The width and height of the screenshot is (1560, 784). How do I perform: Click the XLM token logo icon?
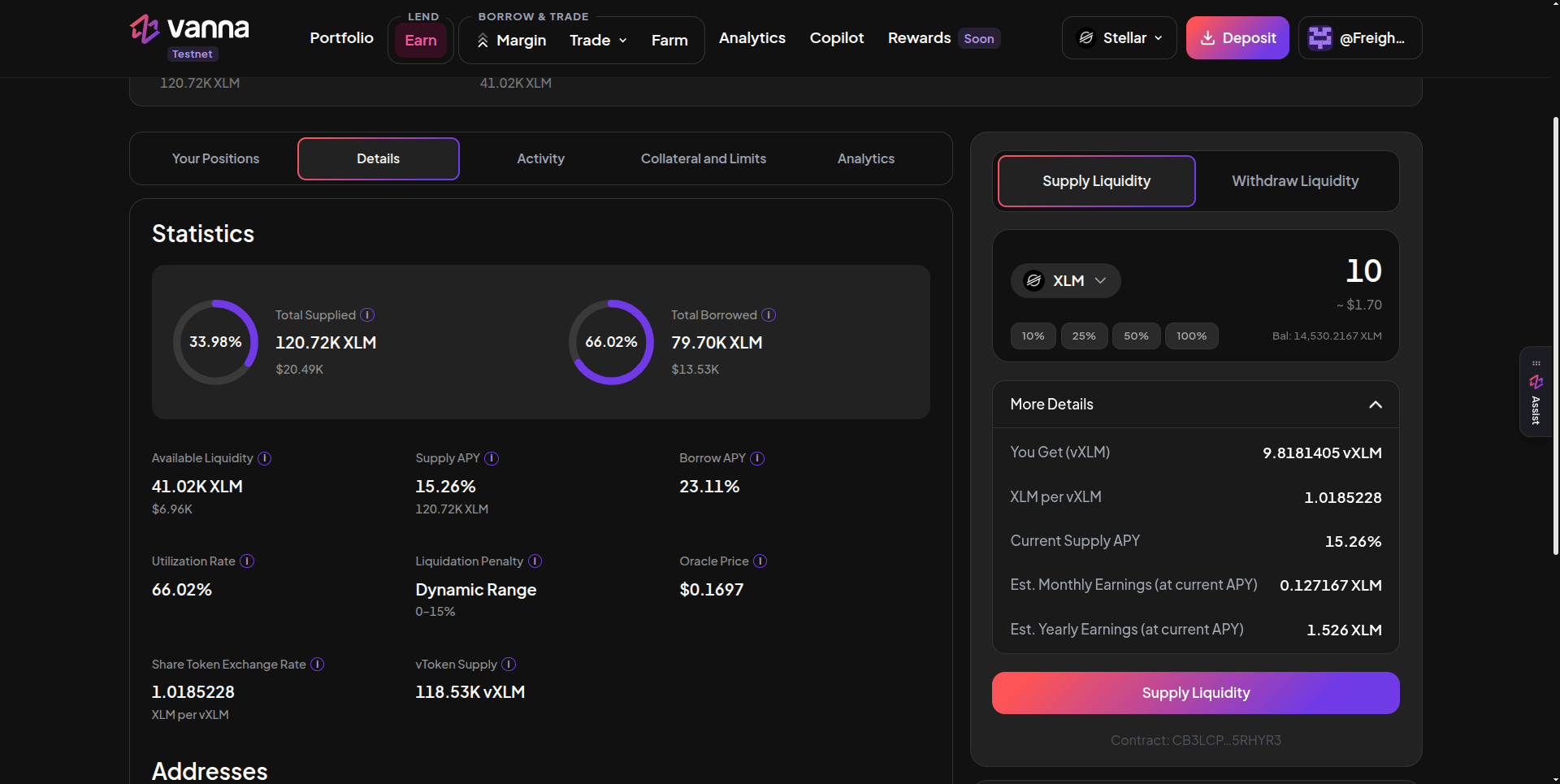[1033, 280]
